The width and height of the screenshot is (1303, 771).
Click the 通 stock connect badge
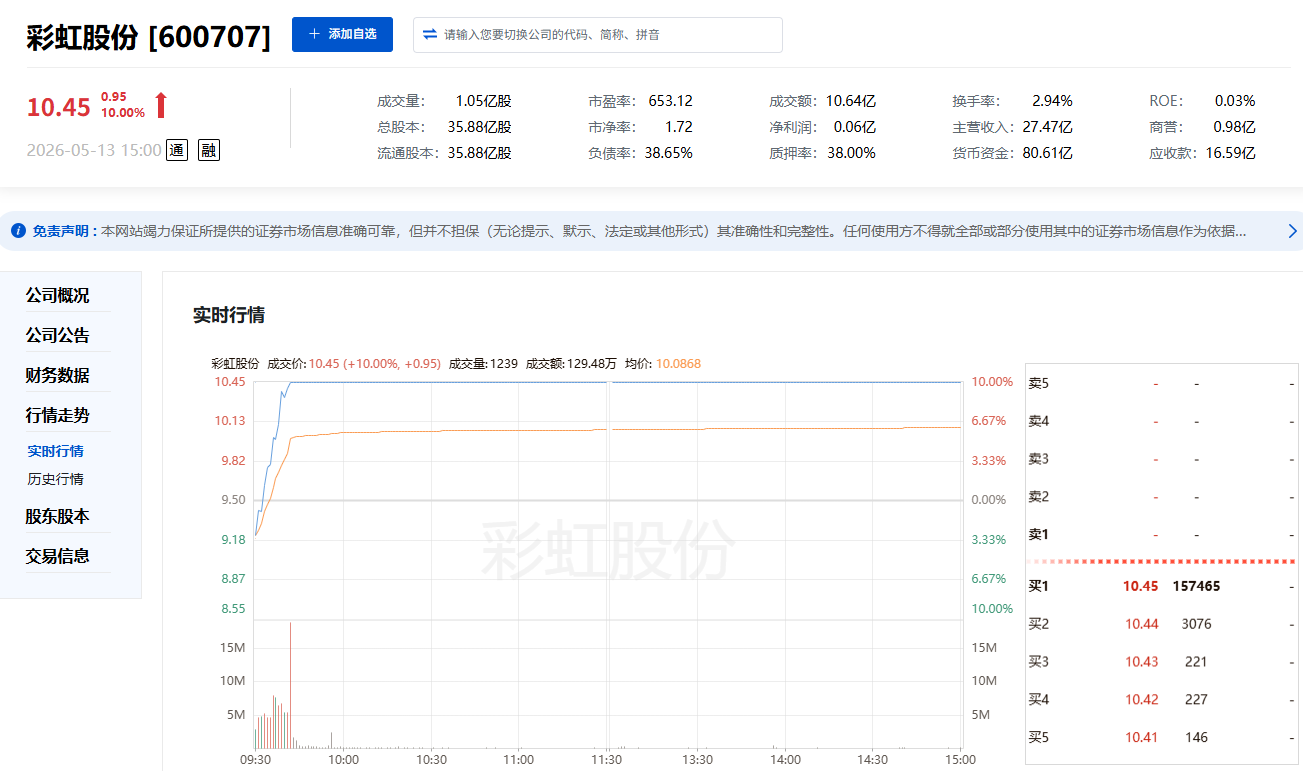click(x=176, y=150)
